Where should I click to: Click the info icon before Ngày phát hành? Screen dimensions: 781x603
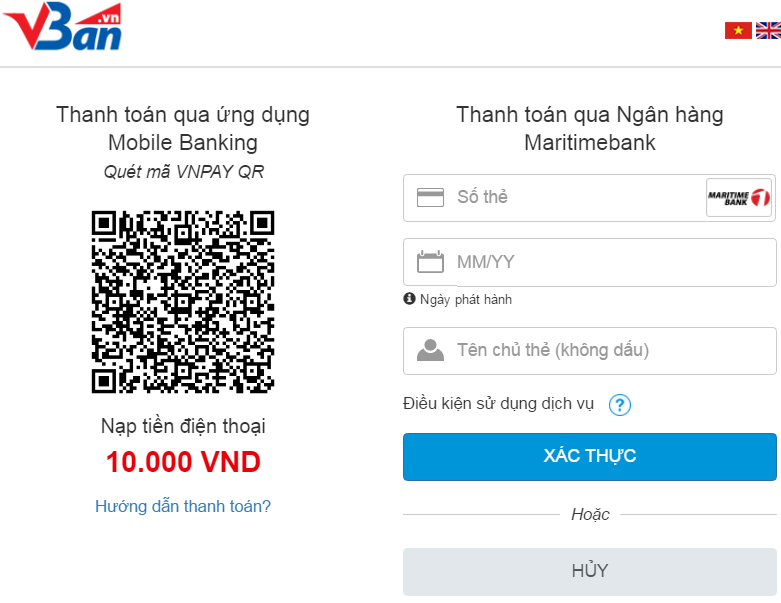tap(409, 299)
